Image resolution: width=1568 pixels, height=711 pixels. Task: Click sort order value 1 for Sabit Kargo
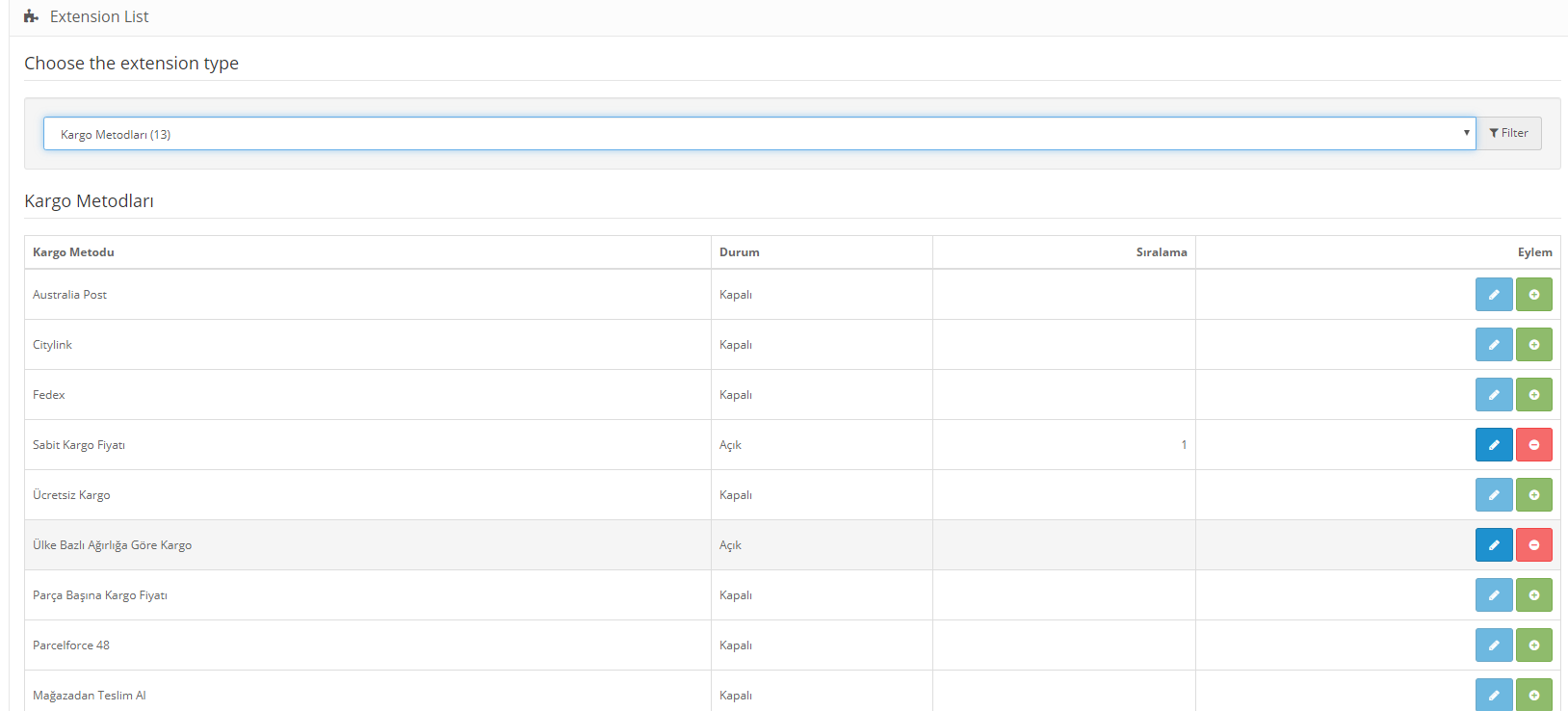1184,445
